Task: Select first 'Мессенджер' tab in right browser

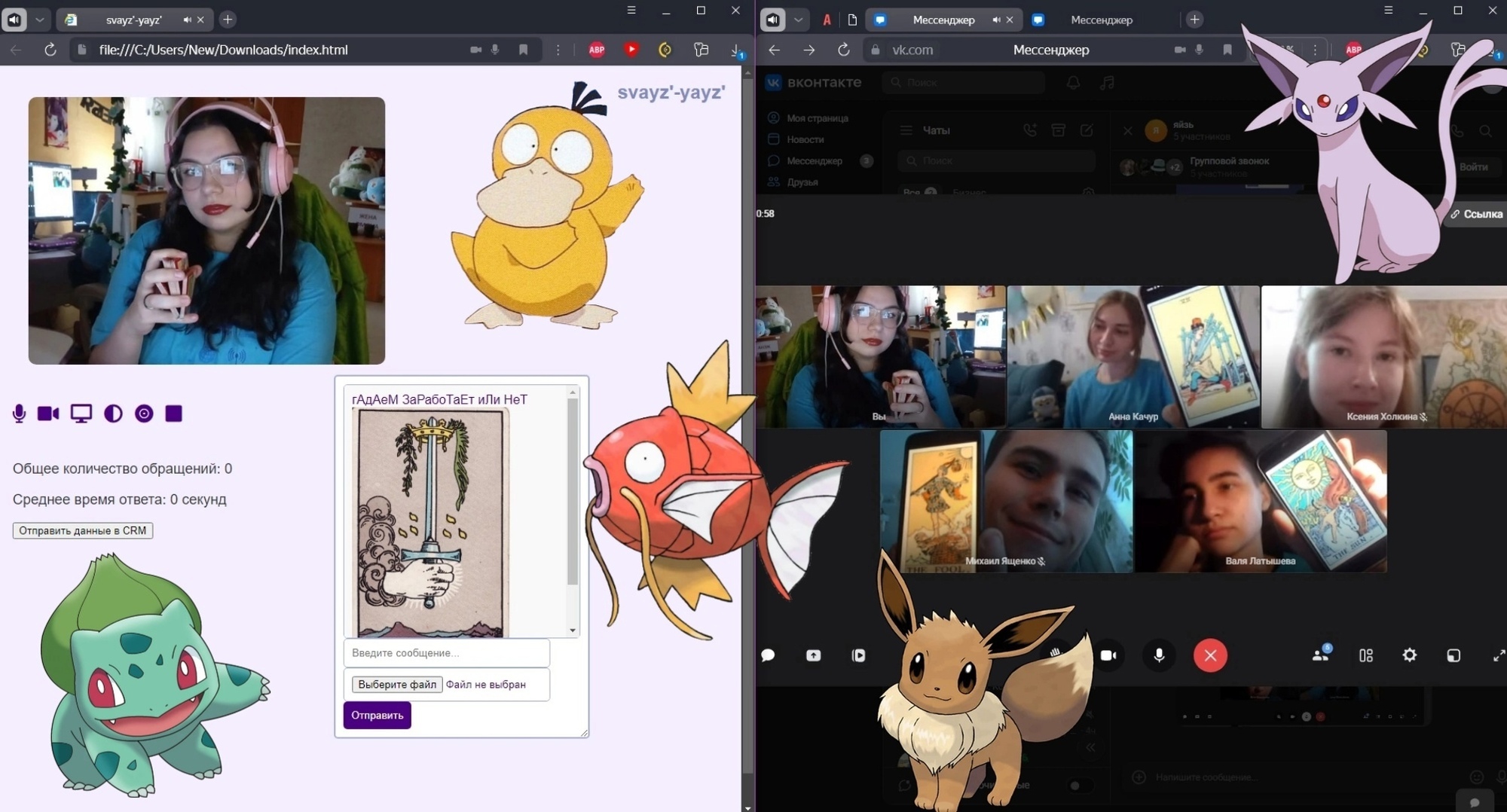Action: (943, 20)
